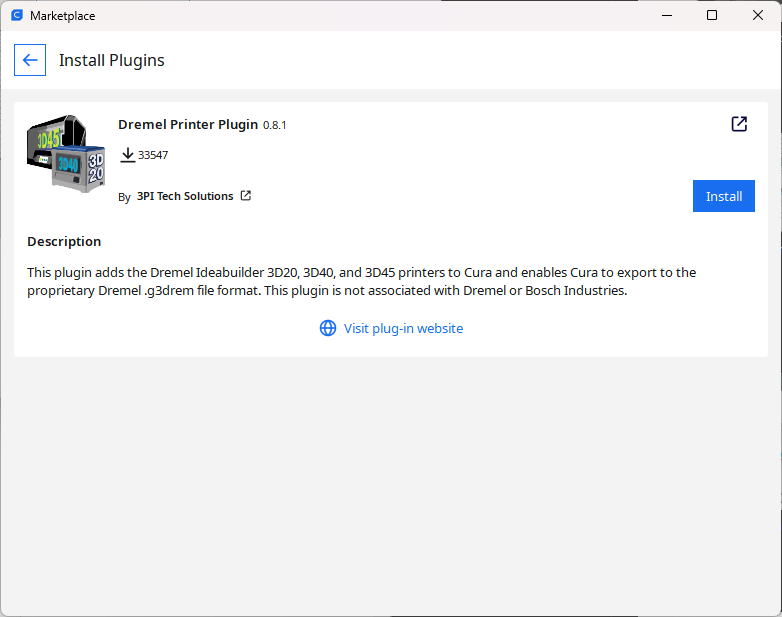Click the globe icon beside Visit plug-in website
Screen dimensions: 782x617
pyautogui.click(x=328, y=328)
